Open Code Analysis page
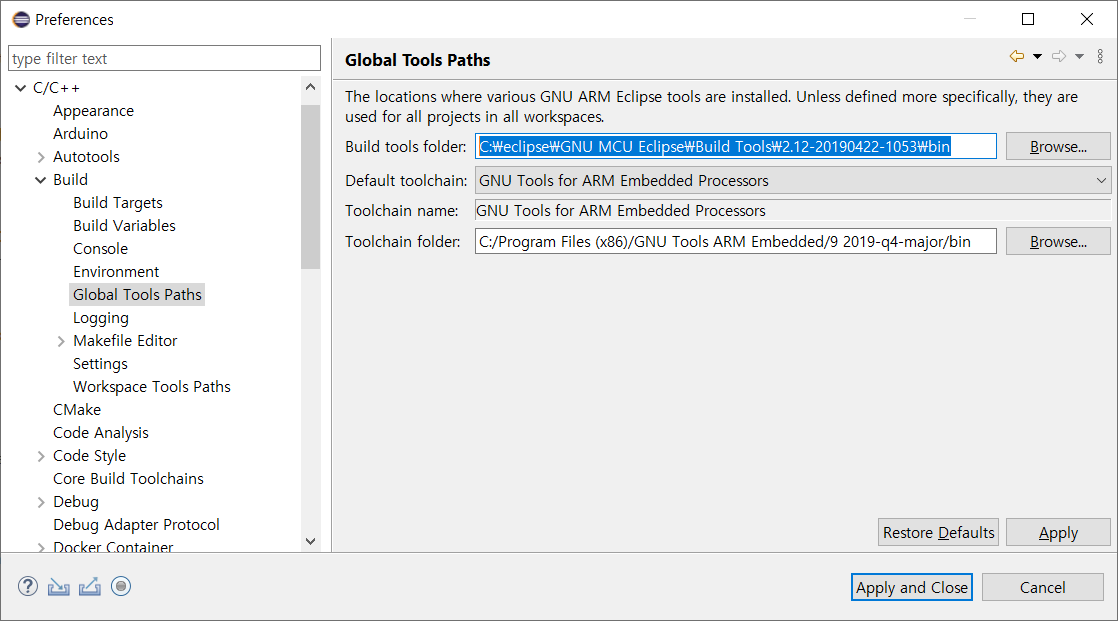 [x=101, y=433]
